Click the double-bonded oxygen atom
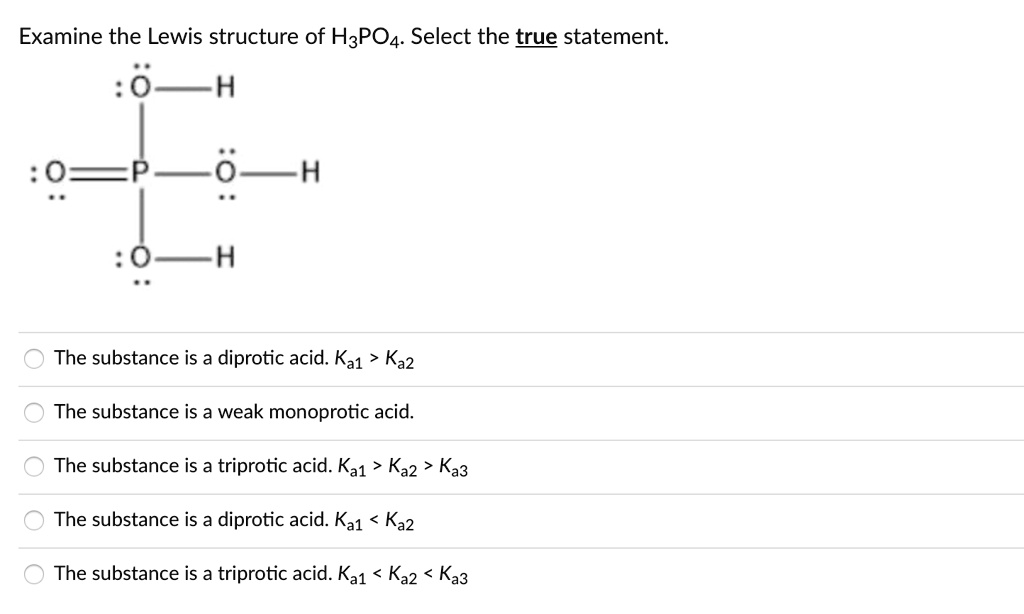This screenshot has height=614, width=1024. click(x=55, y=172)
